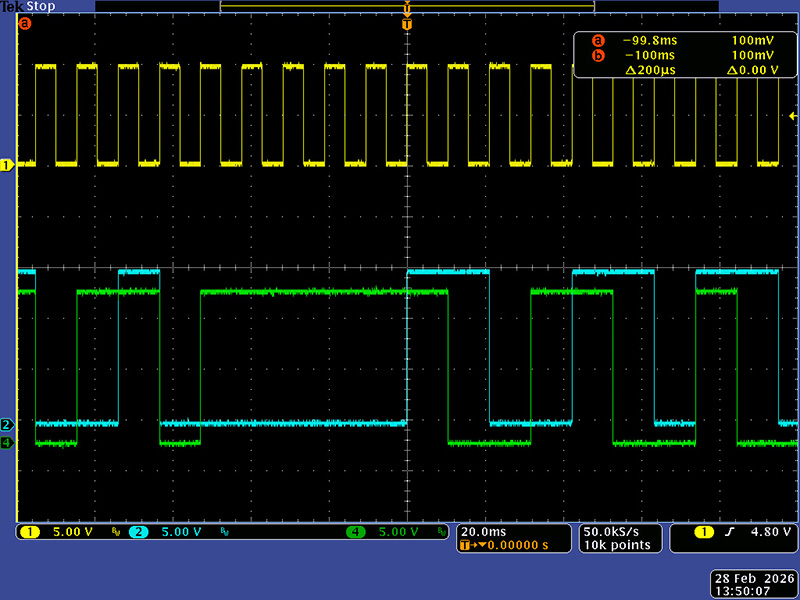Screen dimensions: 800x600
Task: Click the cursor b -100ms readout row
Action: [676, 56]
